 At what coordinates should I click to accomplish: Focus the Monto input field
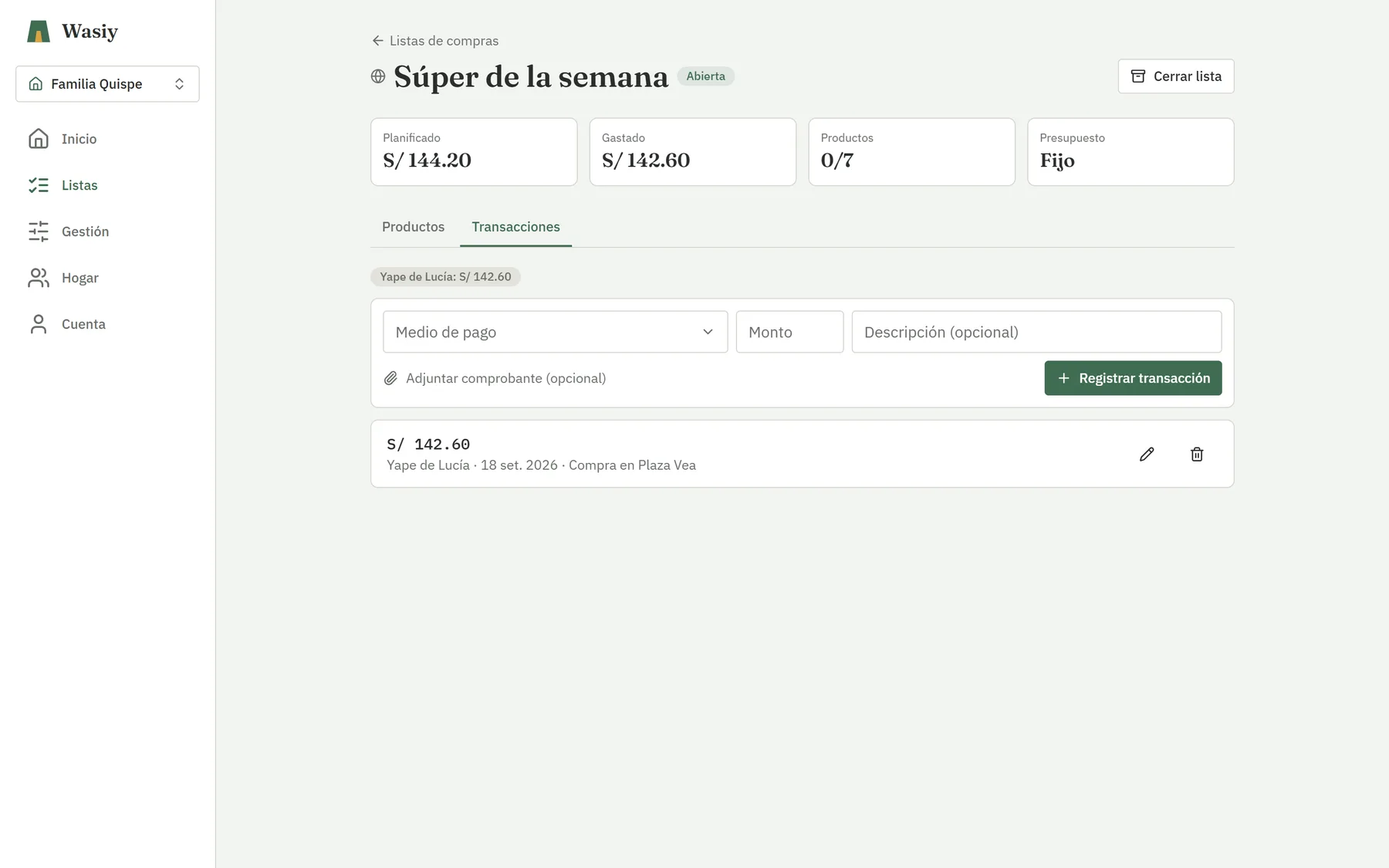[789, 332]
